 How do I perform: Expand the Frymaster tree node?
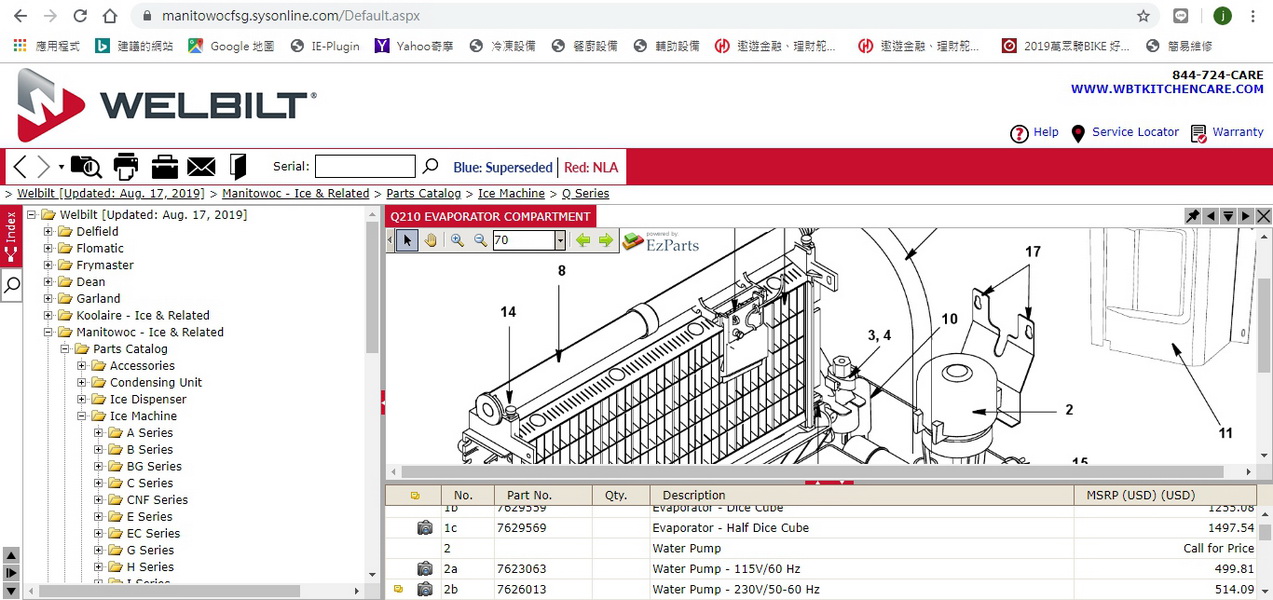pos(48,265)
